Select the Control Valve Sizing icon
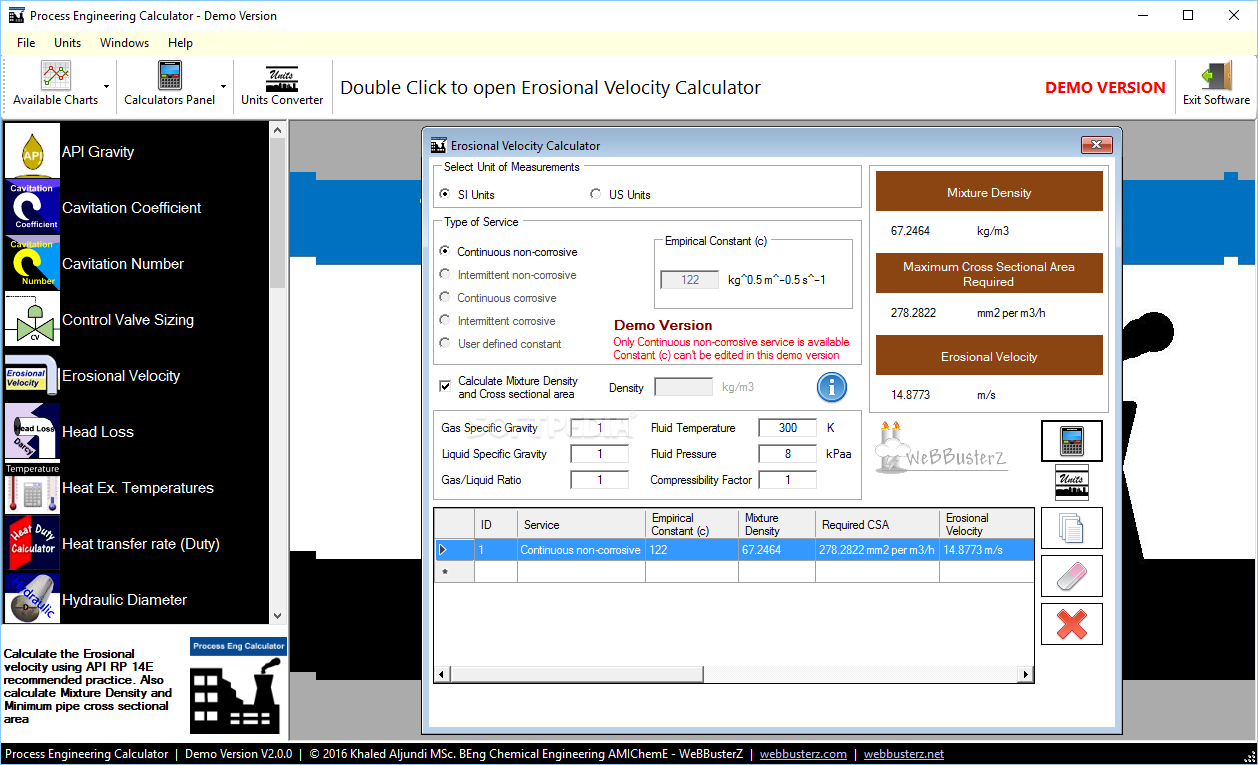 tap(33, 319)
